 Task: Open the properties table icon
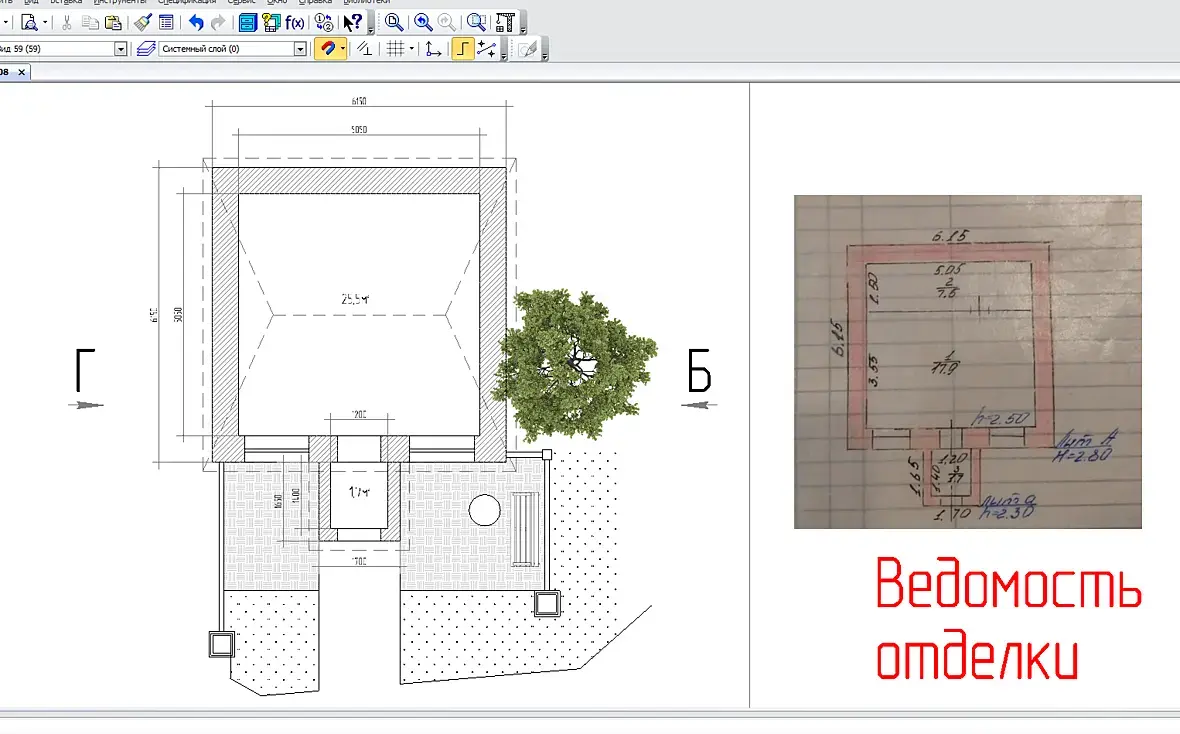[166, 23]
